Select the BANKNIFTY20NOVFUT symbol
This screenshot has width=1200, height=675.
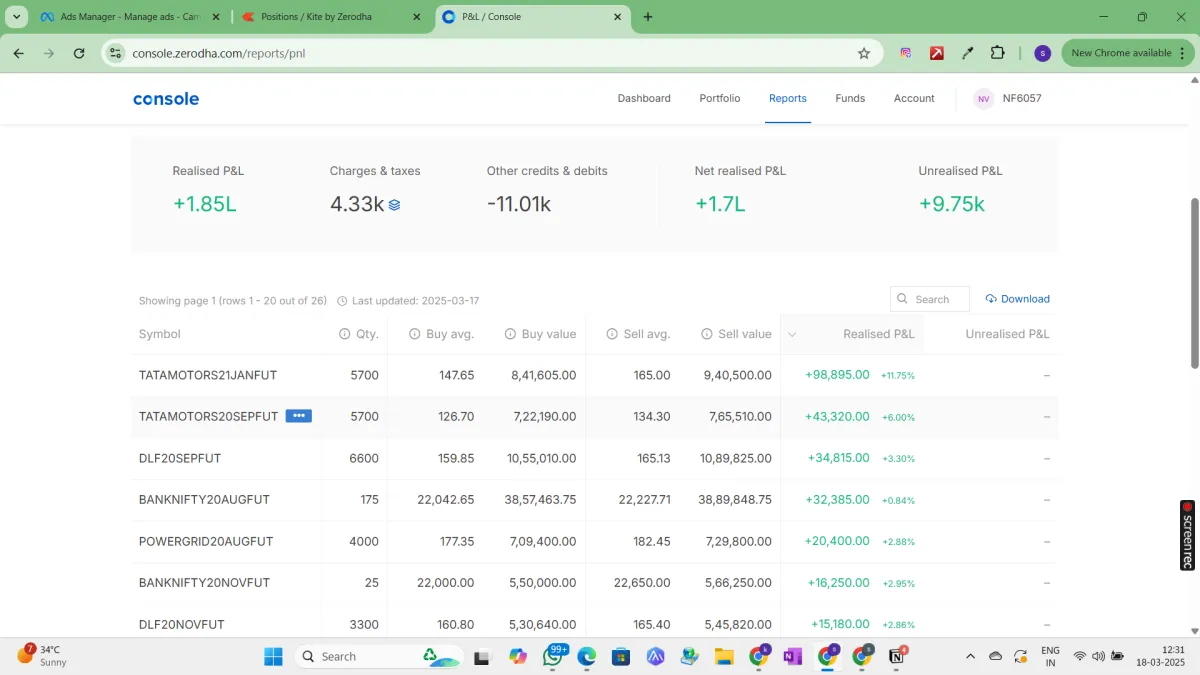click(204, 583)
